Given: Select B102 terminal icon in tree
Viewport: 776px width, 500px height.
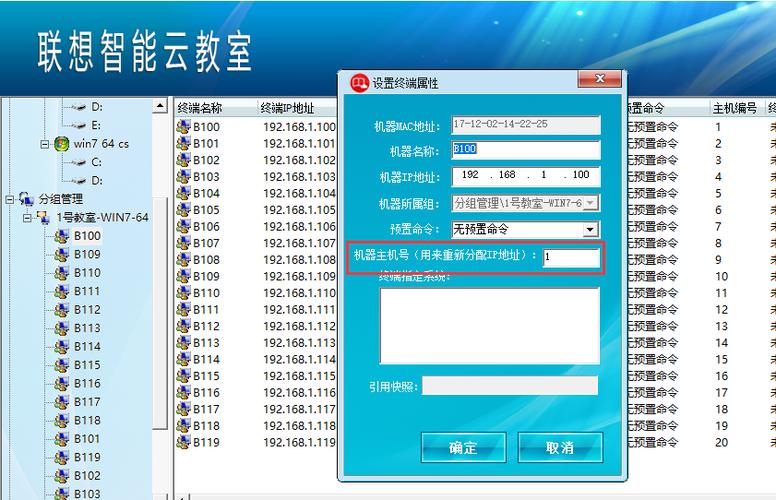Looking at the screenshot, I should pos(62,476).
